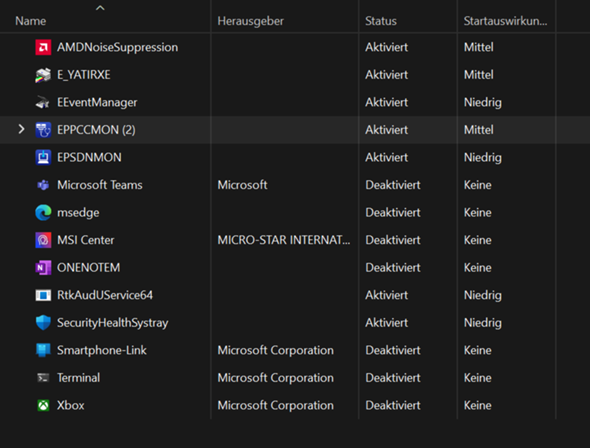Sort by the Herausgeber column header
This screenshot has width=590, height=448.
click(x=250, y=21)
